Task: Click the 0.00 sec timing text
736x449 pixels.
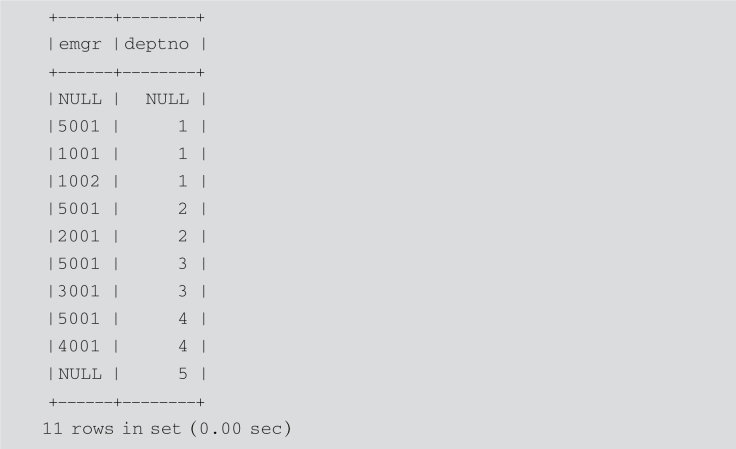Action: click(x=240, y=429)
